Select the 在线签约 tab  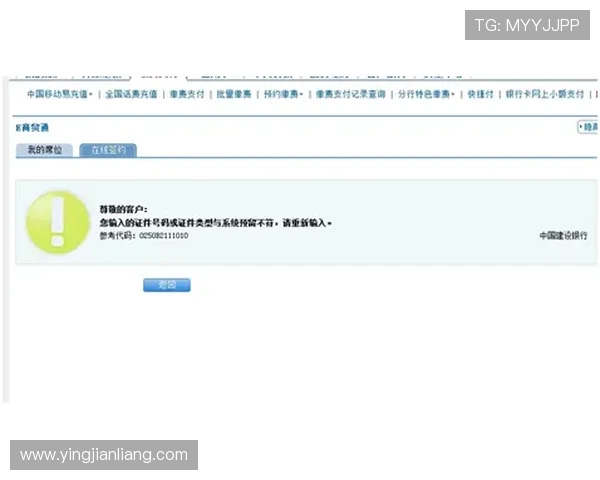click(108, 150)
